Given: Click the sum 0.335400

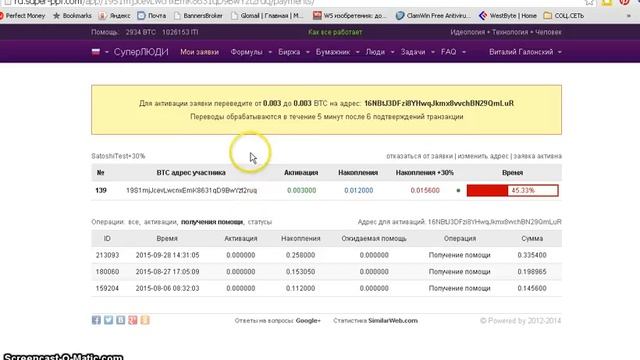Looking at the screenshot, I should tap(532, 255).
